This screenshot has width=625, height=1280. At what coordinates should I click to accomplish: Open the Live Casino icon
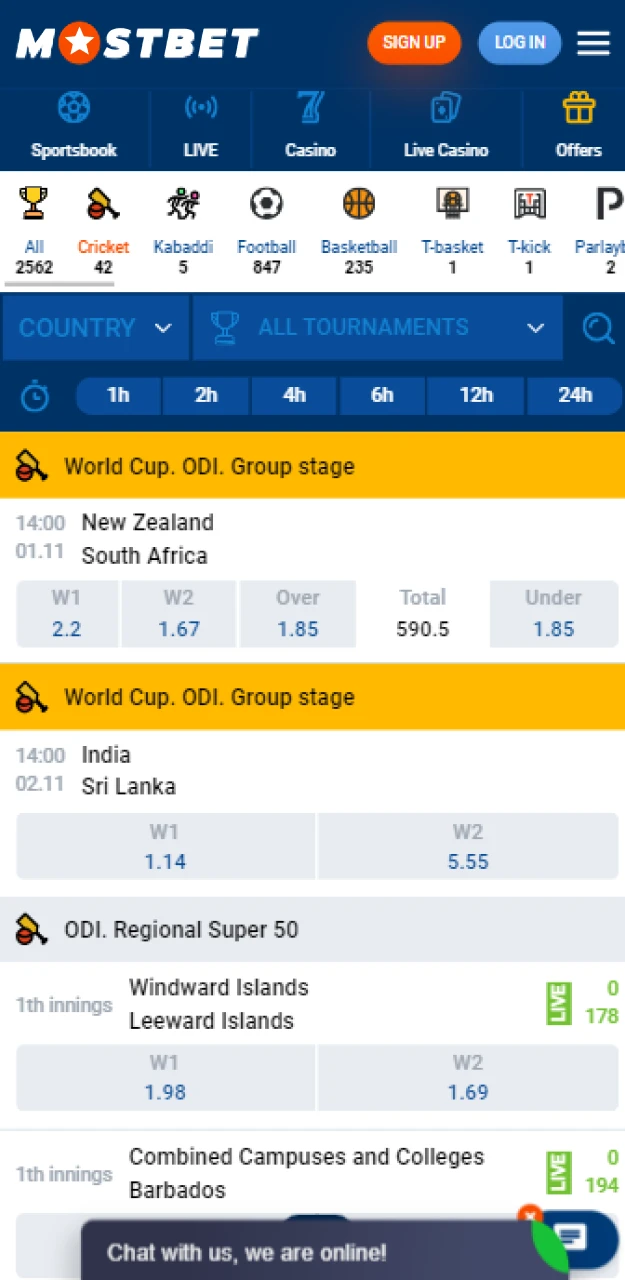pos(445,108)
